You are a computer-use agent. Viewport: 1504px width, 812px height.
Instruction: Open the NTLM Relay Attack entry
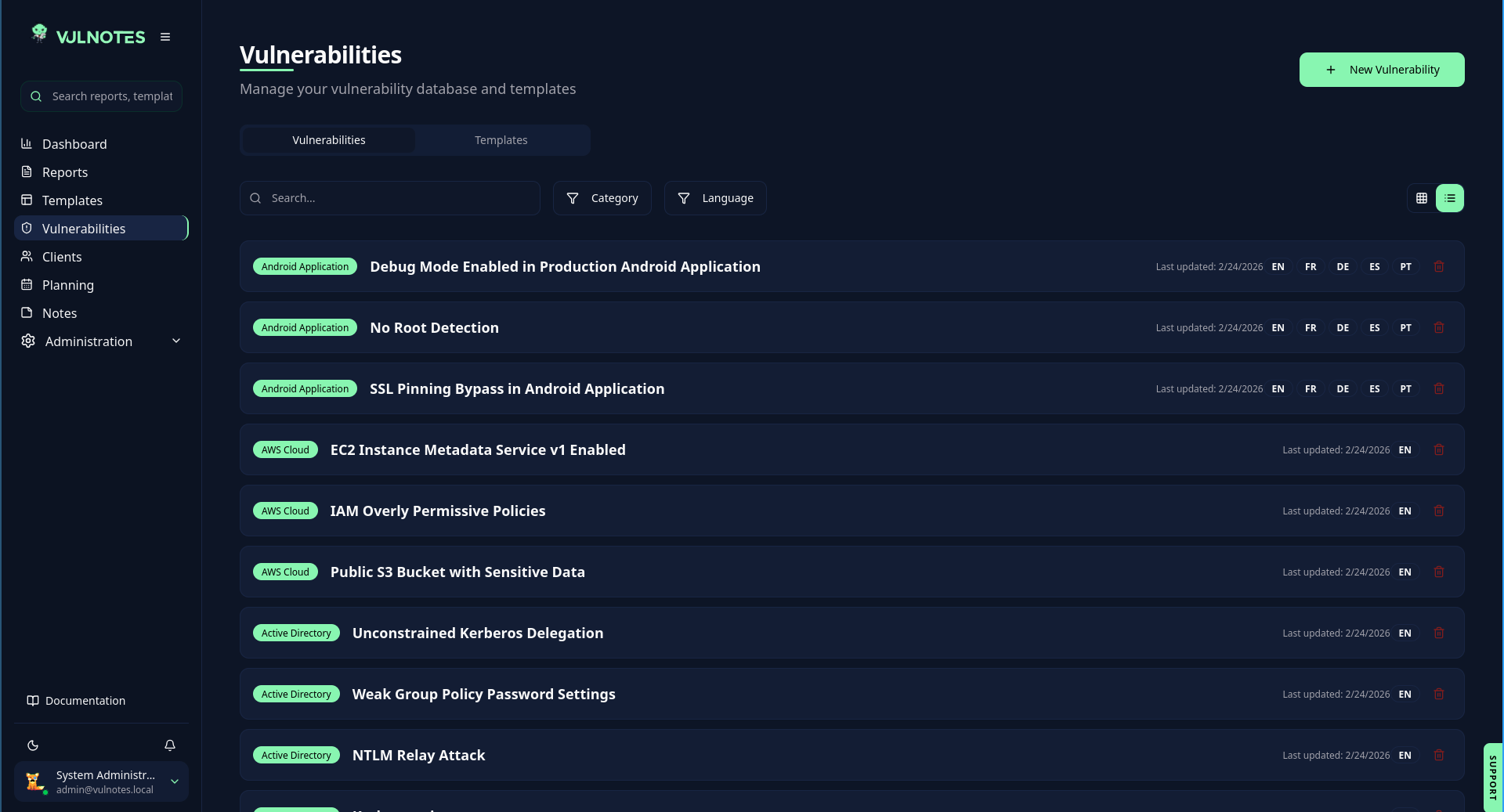pyautogui.click(x=419, y=756)
